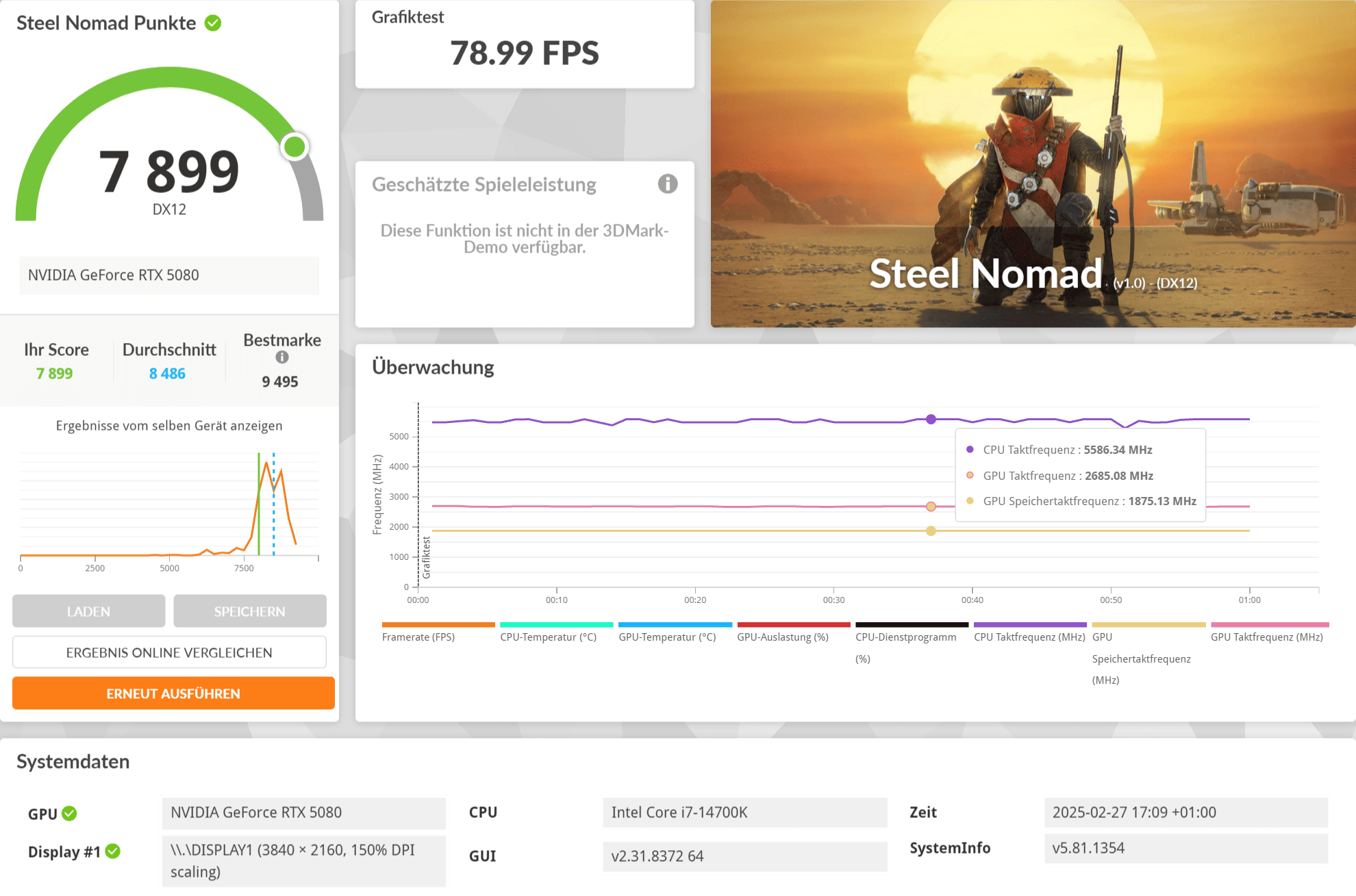Click the green checkmark beside Display #1
Image resolution: width=1356 pixels, height=896 pixels.
pos(113,851)
